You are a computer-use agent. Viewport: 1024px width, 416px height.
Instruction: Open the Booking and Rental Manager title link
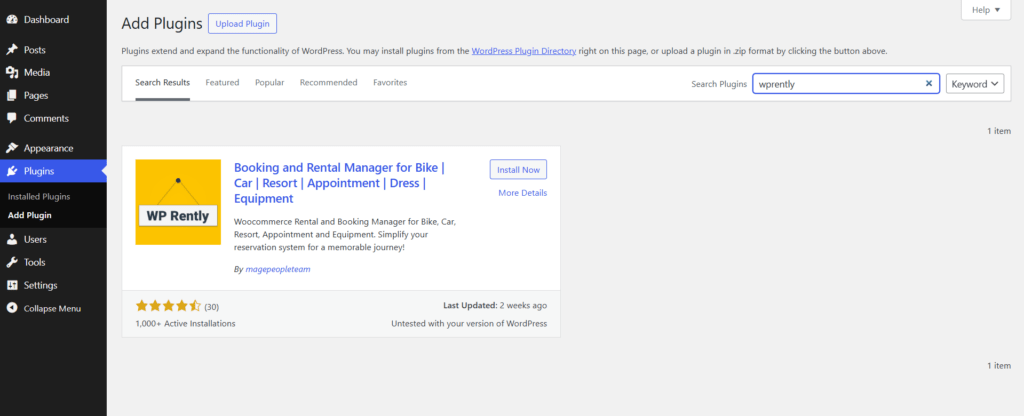click(340, 183)
